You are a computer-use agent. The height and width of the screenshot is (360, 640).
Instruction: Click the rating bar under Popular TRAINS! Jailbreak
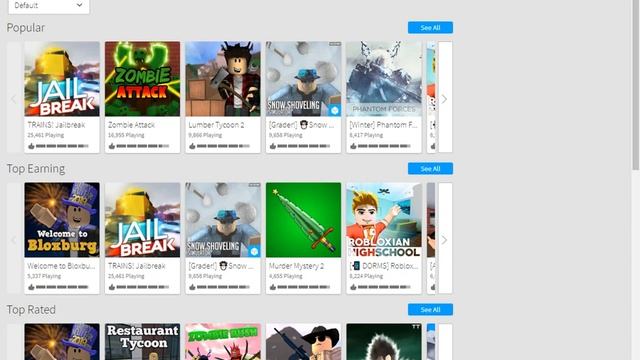pyautogui.click(x=62, y=146)
